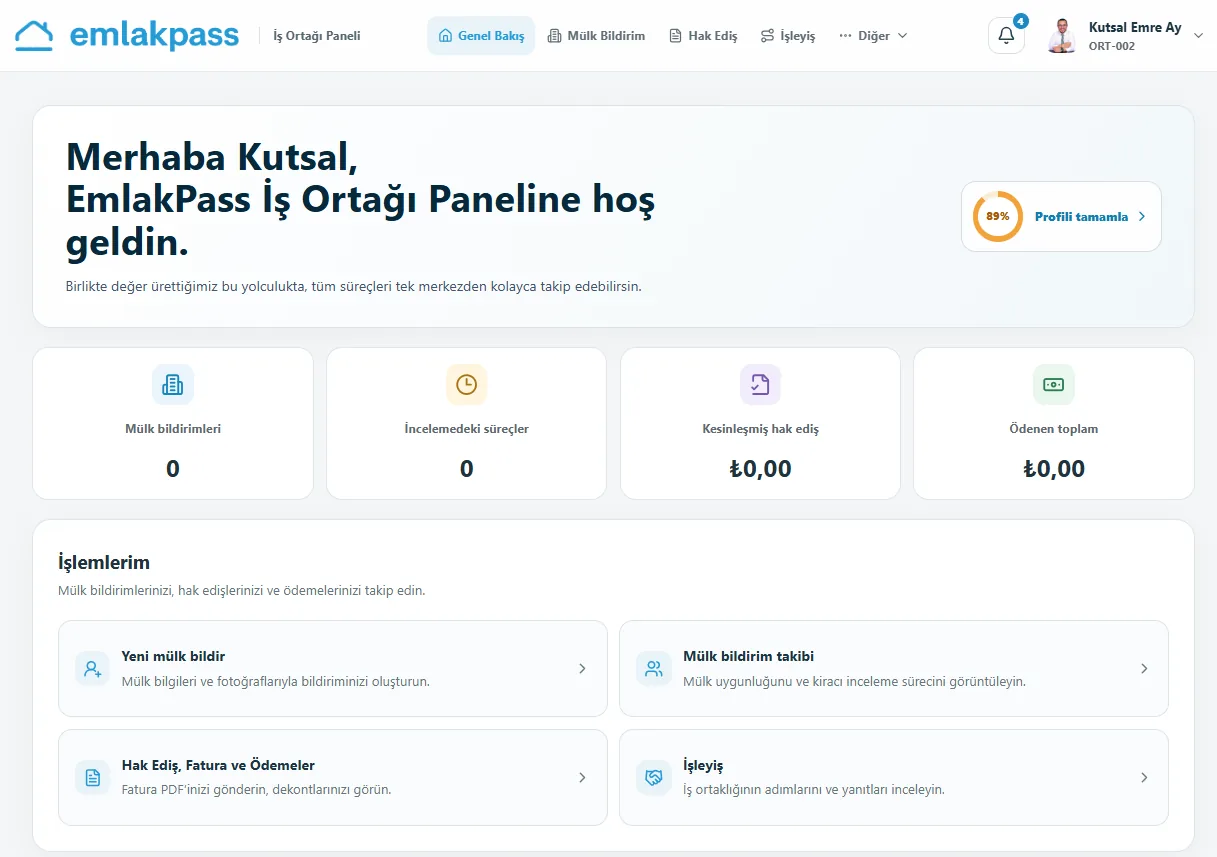This screenshot has height=857, width=1217.
Task: Click the handshake icon in İşleyiş card
Action: tap(654, 778)
